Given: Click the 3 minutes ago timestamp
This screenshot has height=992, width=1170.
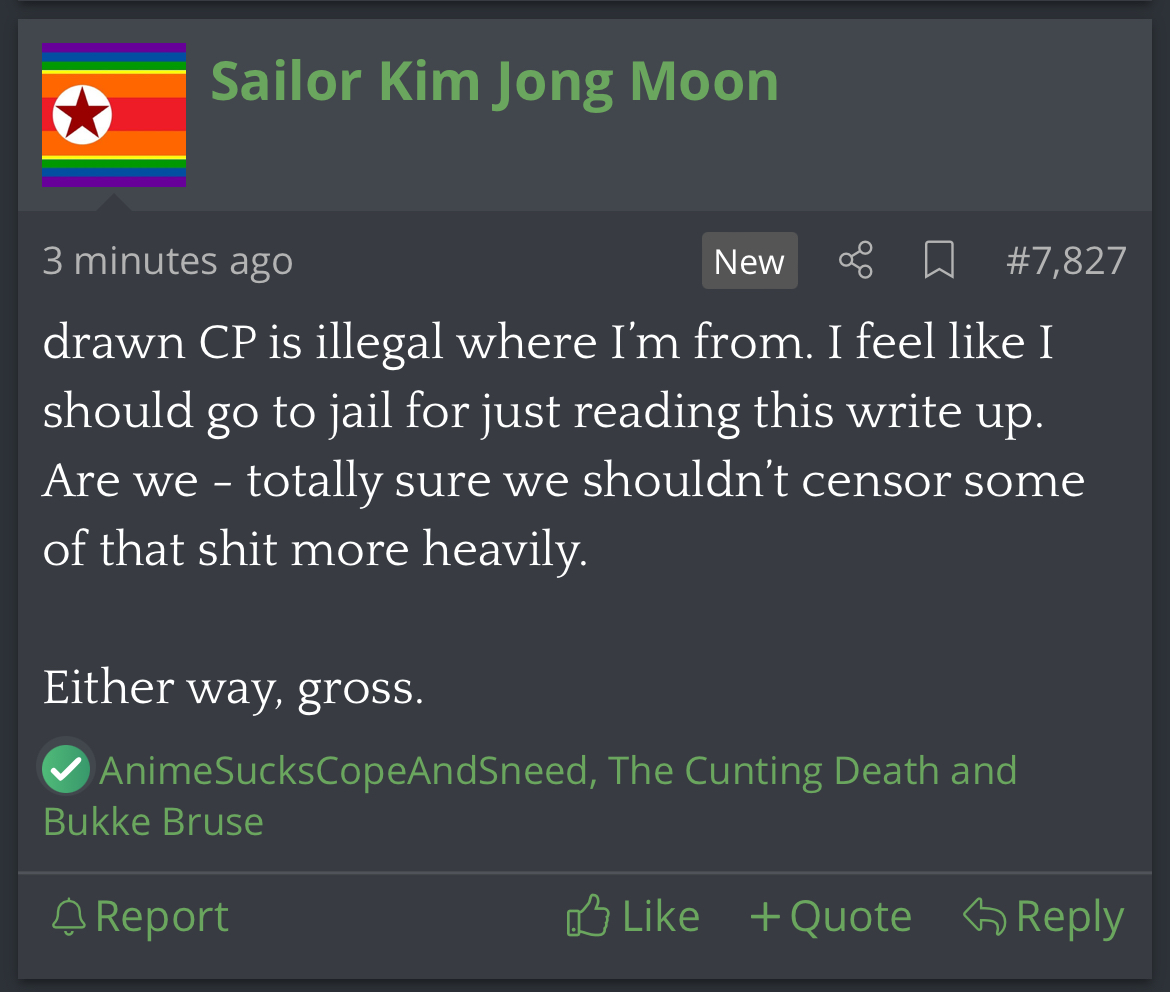Looking at the screenshot, I should pyautogui.click(x=168, y=261).
